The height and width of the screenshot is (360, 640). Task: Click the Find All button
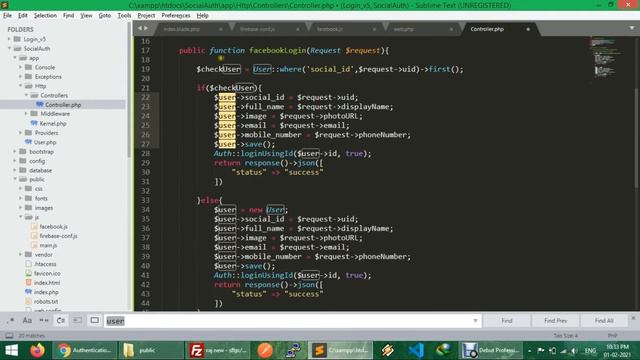(604, 321)
